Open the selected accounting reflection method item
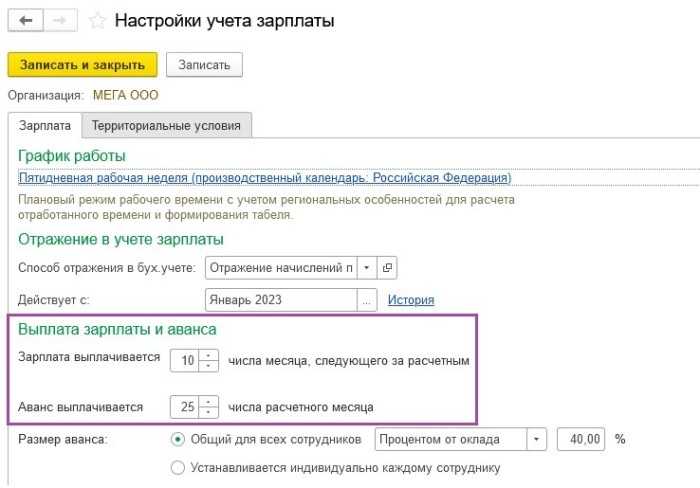700x488 pixels. (x=387, y=267)
